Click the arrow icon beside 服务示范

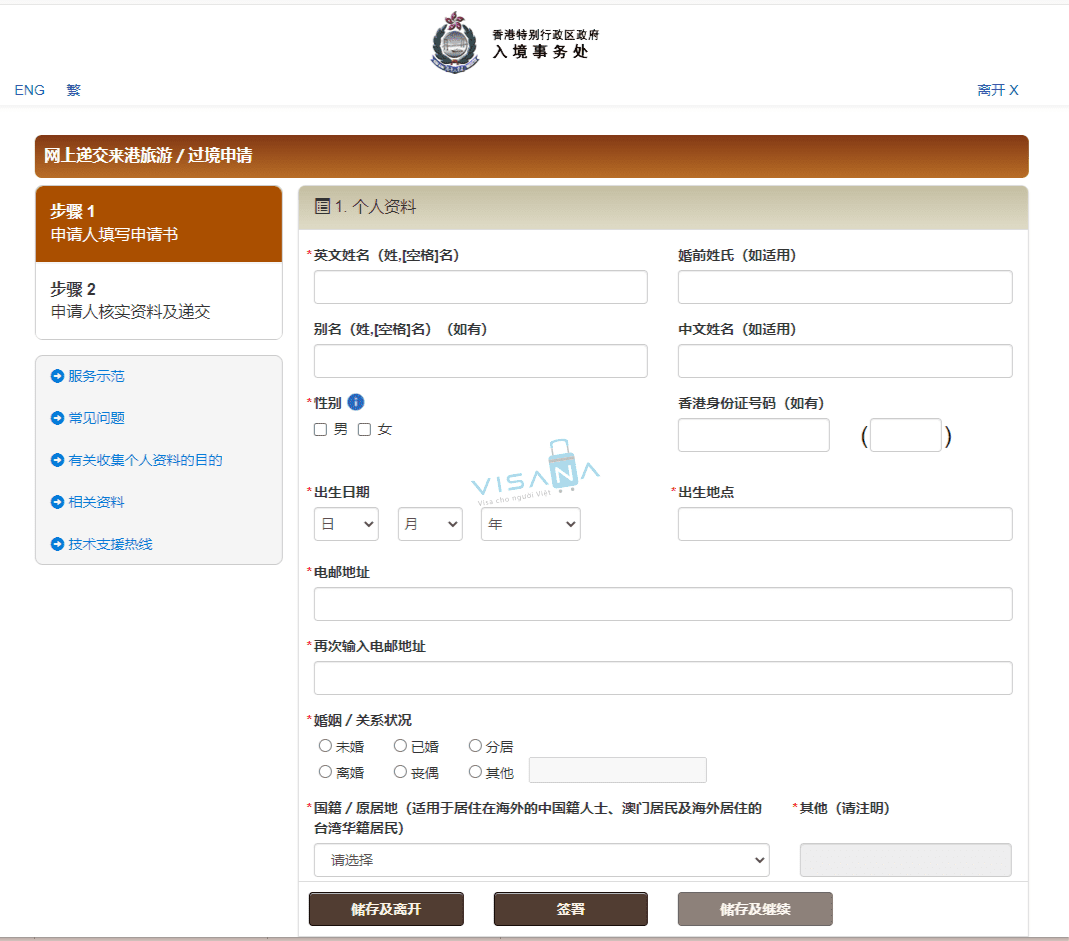tap(58, 376)
